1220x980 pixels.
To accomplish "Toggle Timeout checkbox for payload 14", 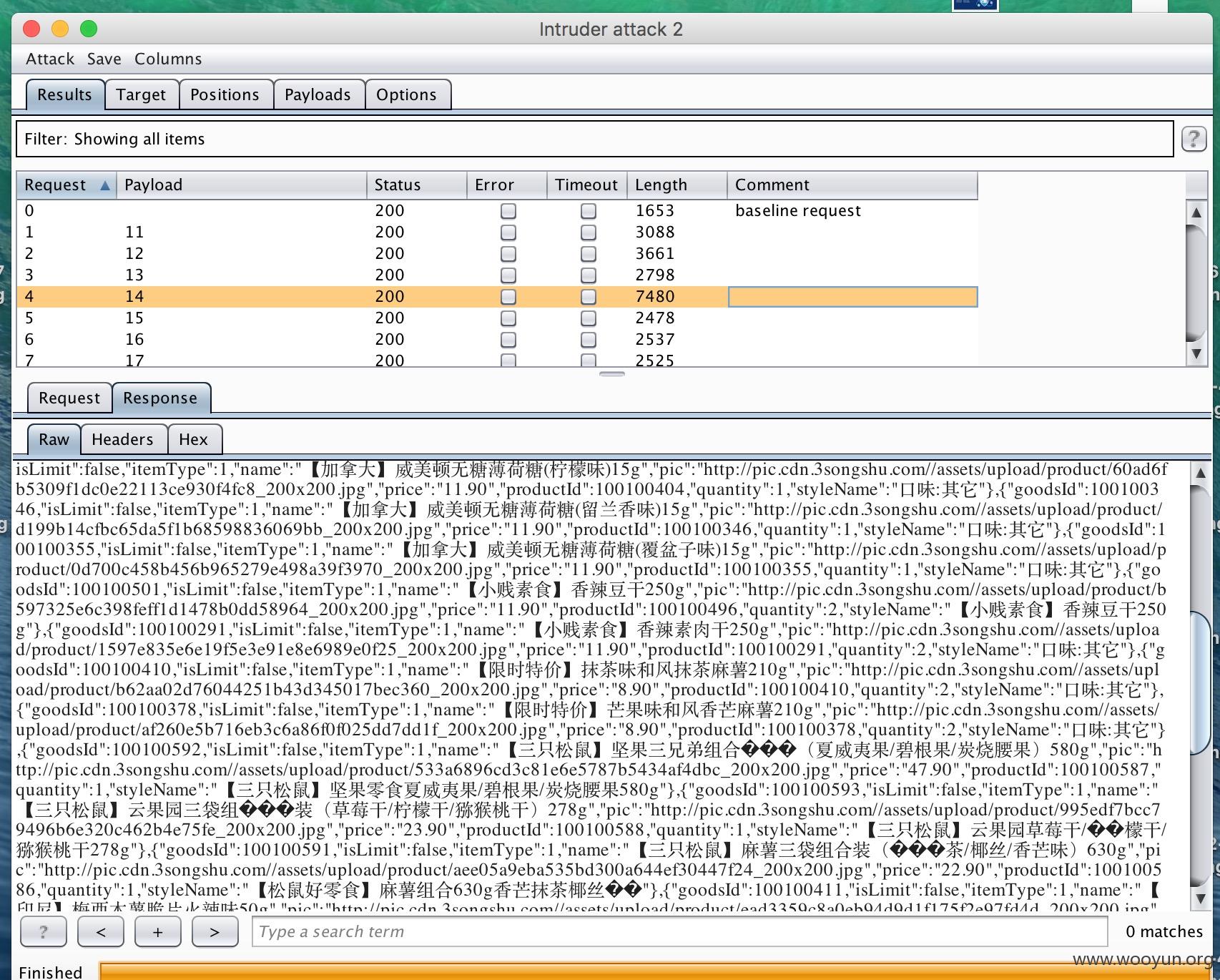I will pos(588,297).
